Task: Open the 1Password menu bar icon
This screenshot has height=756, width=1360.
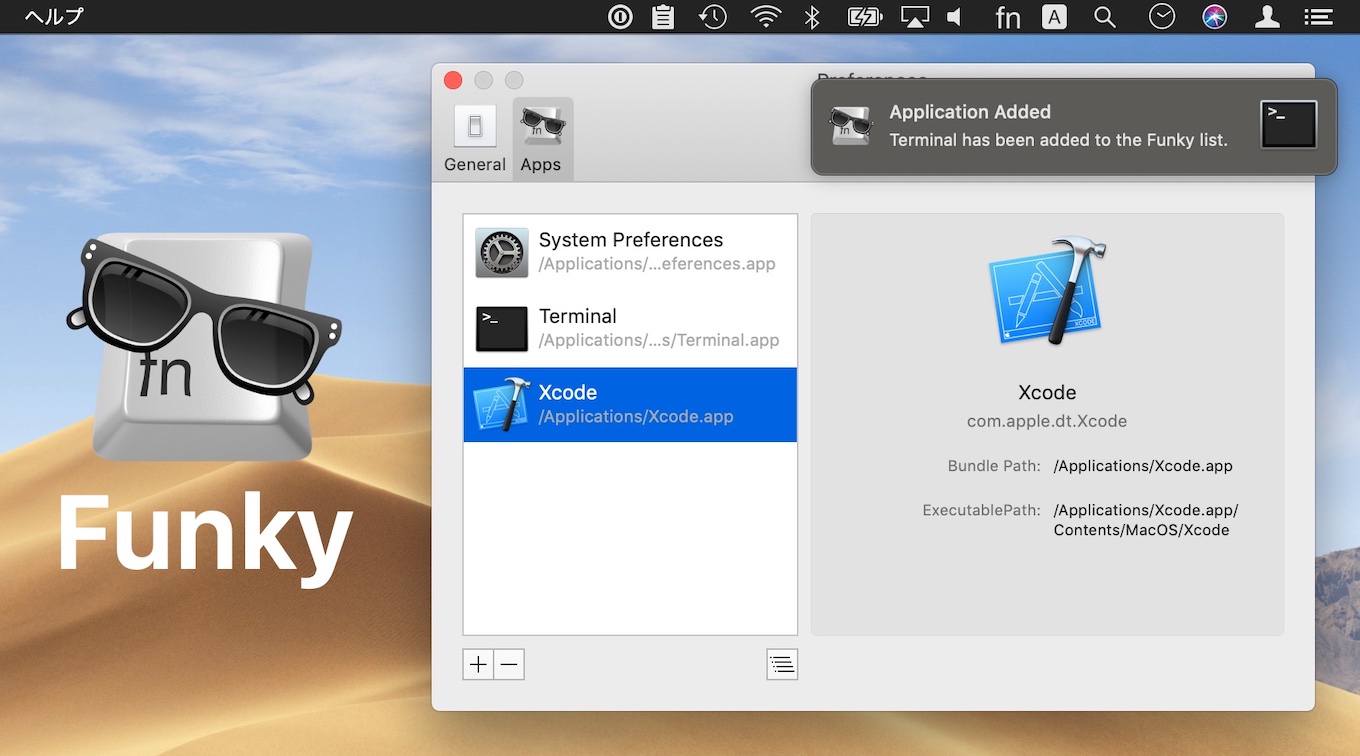Action: (x=620, y=16)
